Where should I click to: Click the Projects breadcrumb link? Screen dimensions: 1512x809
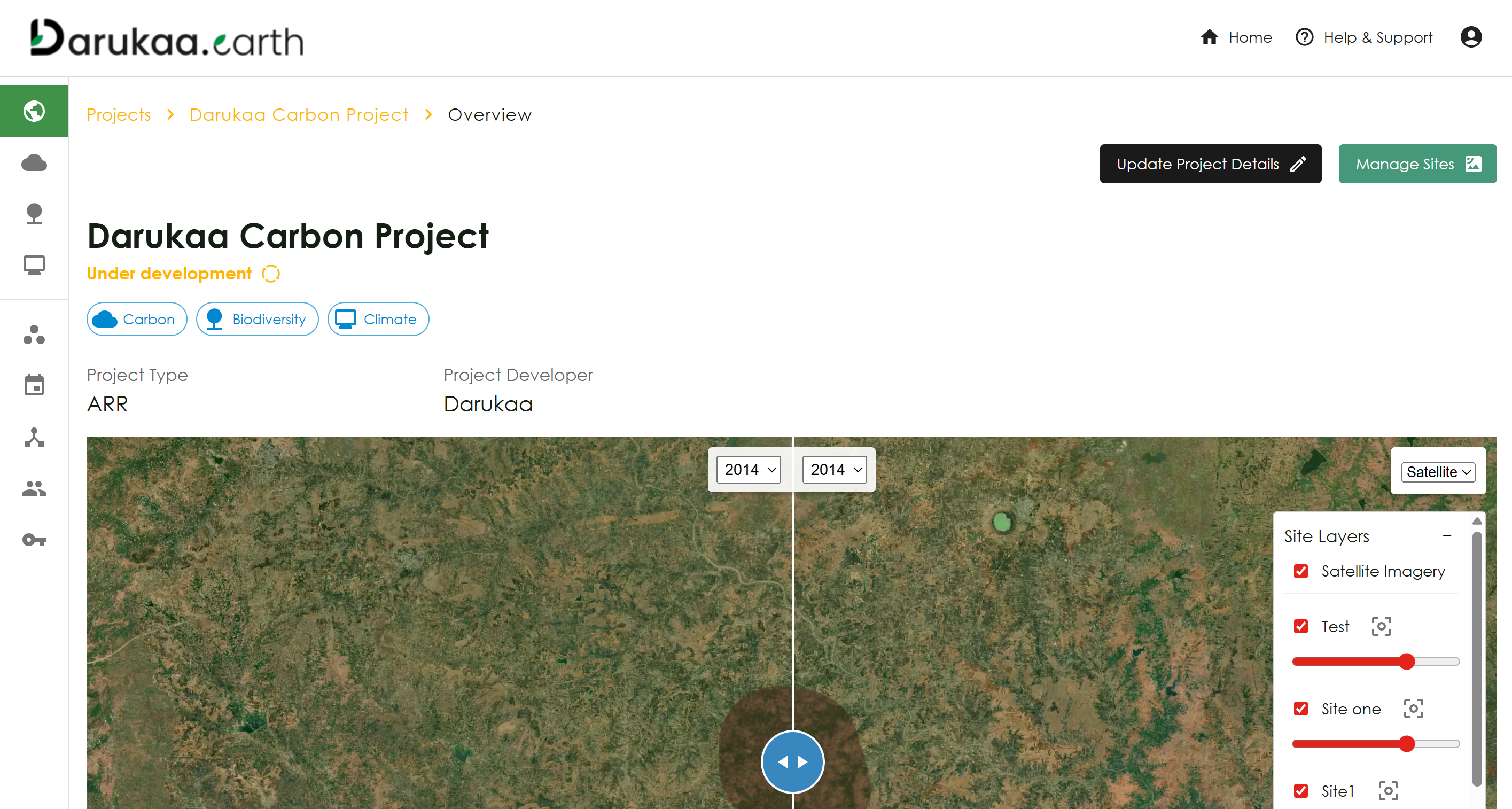pyautogui.click(x=119, y=114)
